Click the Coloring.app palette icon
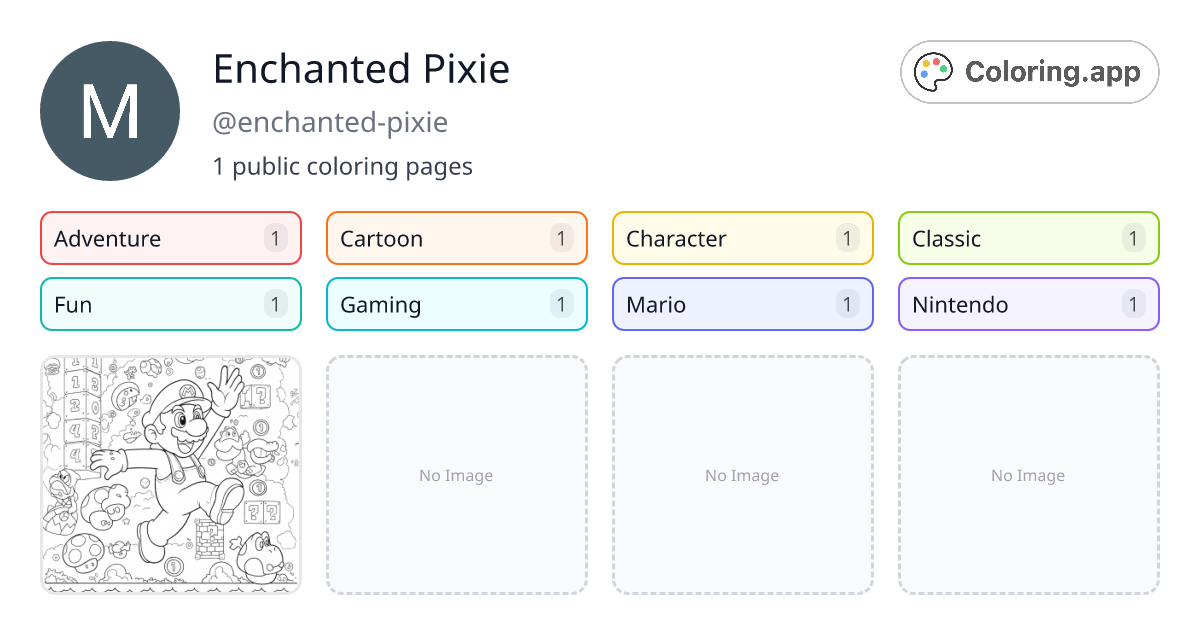This screenshot has width=1200, height=630. [935, 72]
